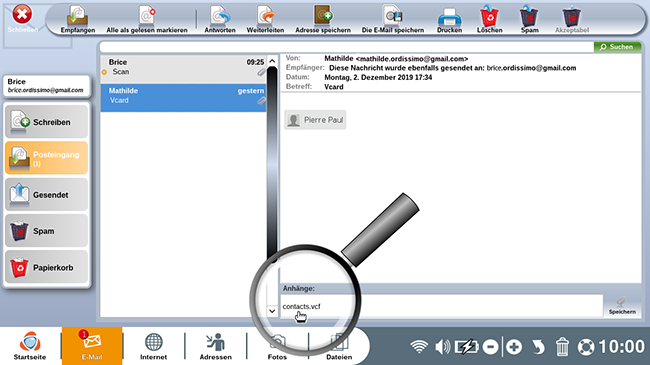Delete the message with Löschen

[x=490, y=19]
